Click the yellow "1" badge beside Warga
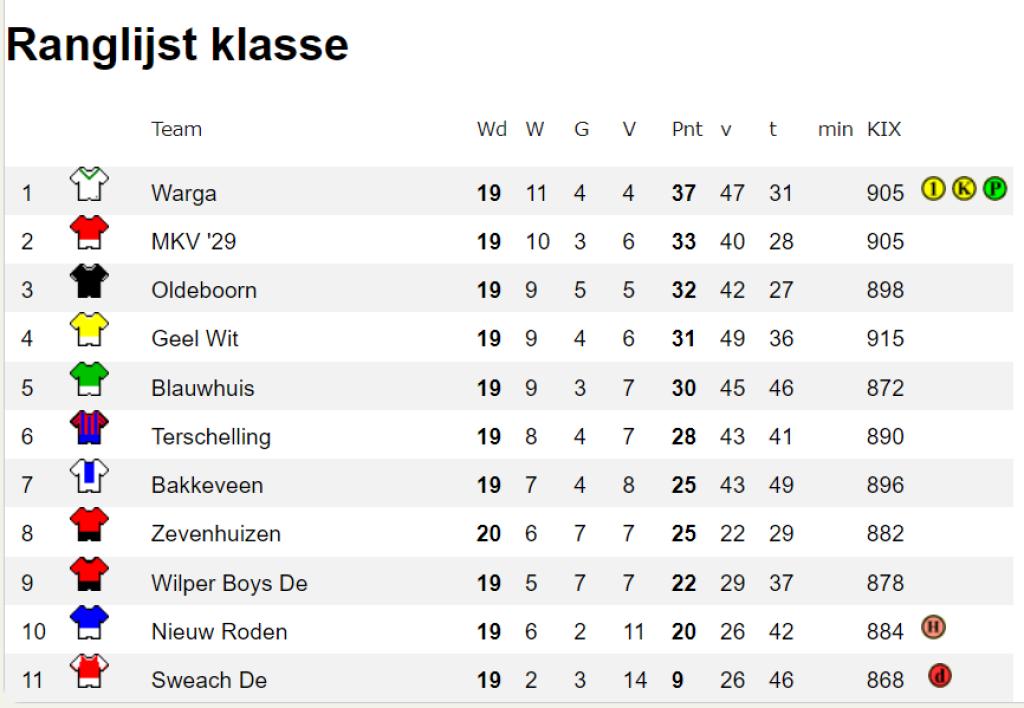 pos(933,189)
